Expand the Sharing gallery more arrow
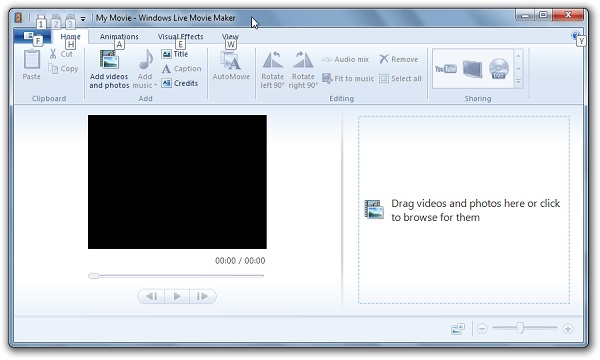 [518, 81]
